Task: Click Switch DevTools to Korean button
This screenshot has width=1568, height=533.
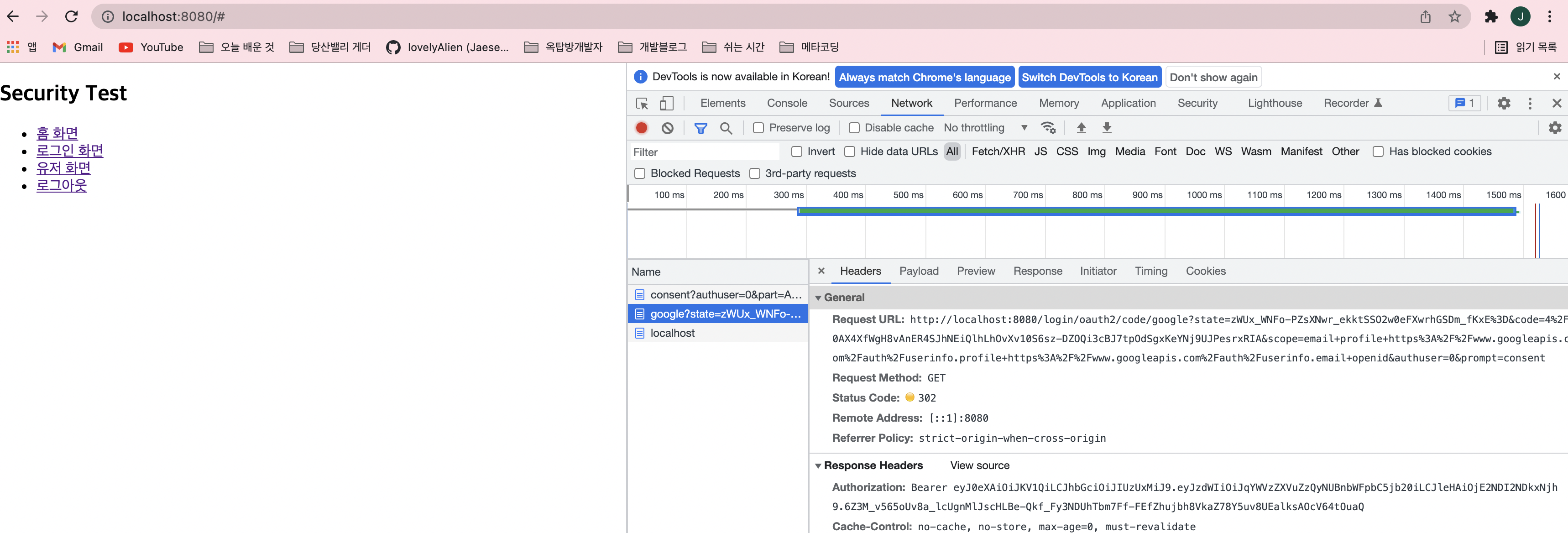Action: tap(1089, 77)
